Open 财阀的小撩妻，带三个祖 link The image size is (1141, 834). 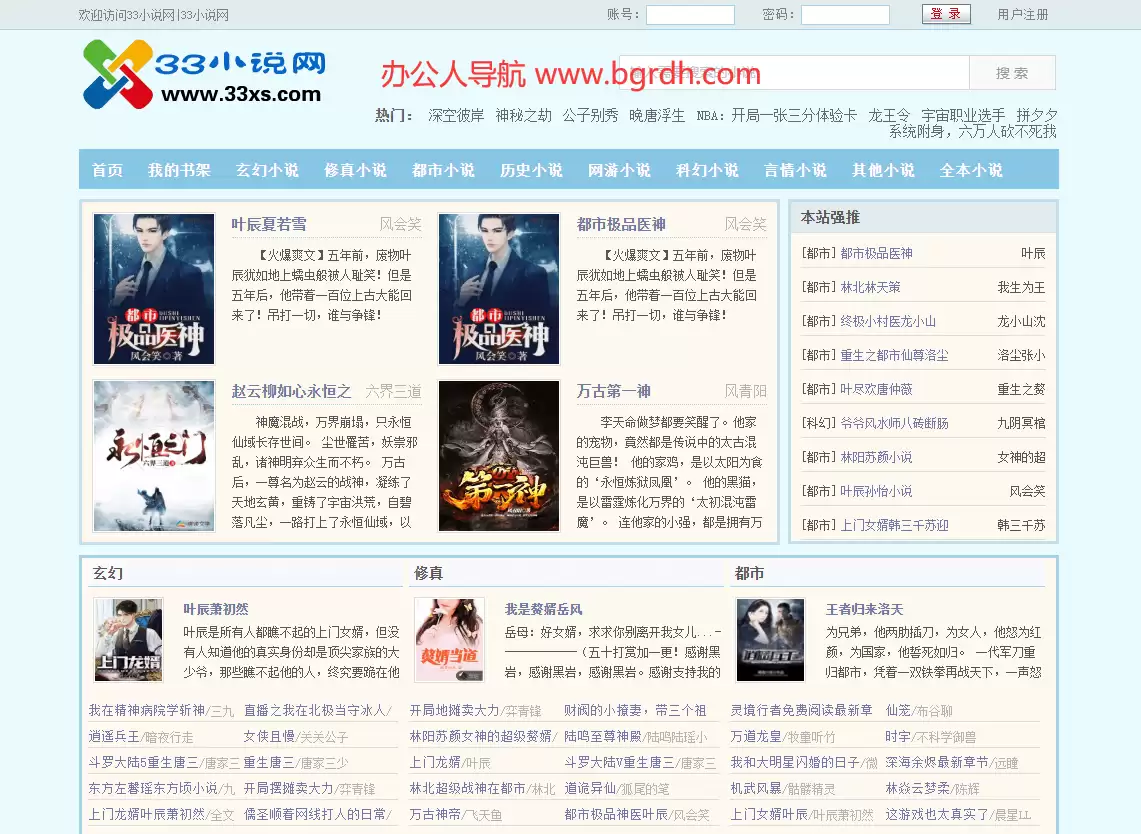point(635,710)
